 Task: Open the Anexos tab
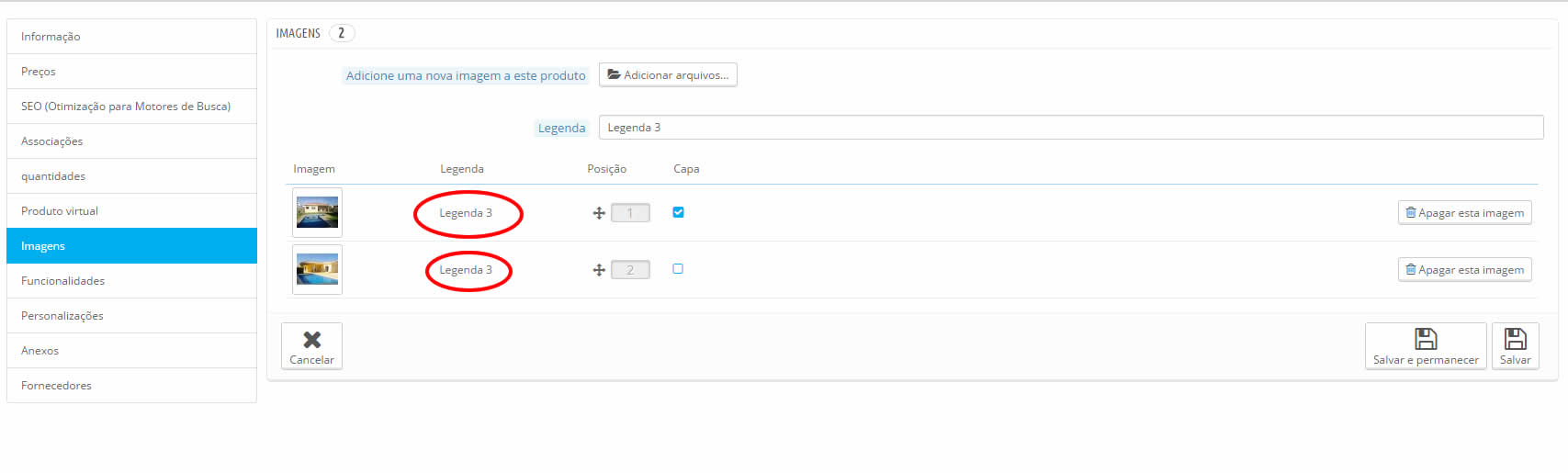131,351
